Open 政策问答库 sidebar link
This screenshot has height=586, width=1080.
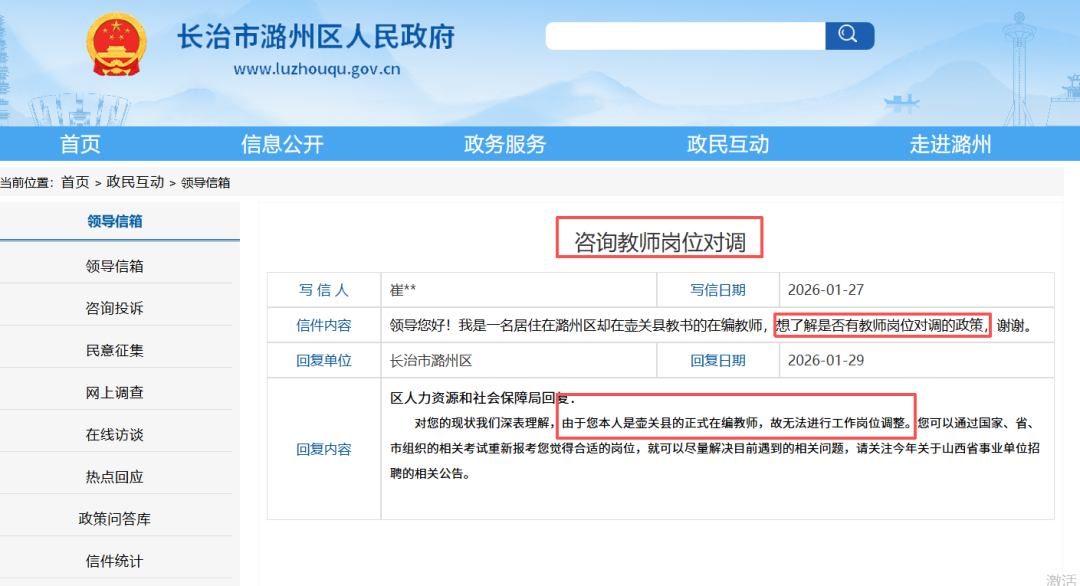pyautogui.click(x=114, y=519)
